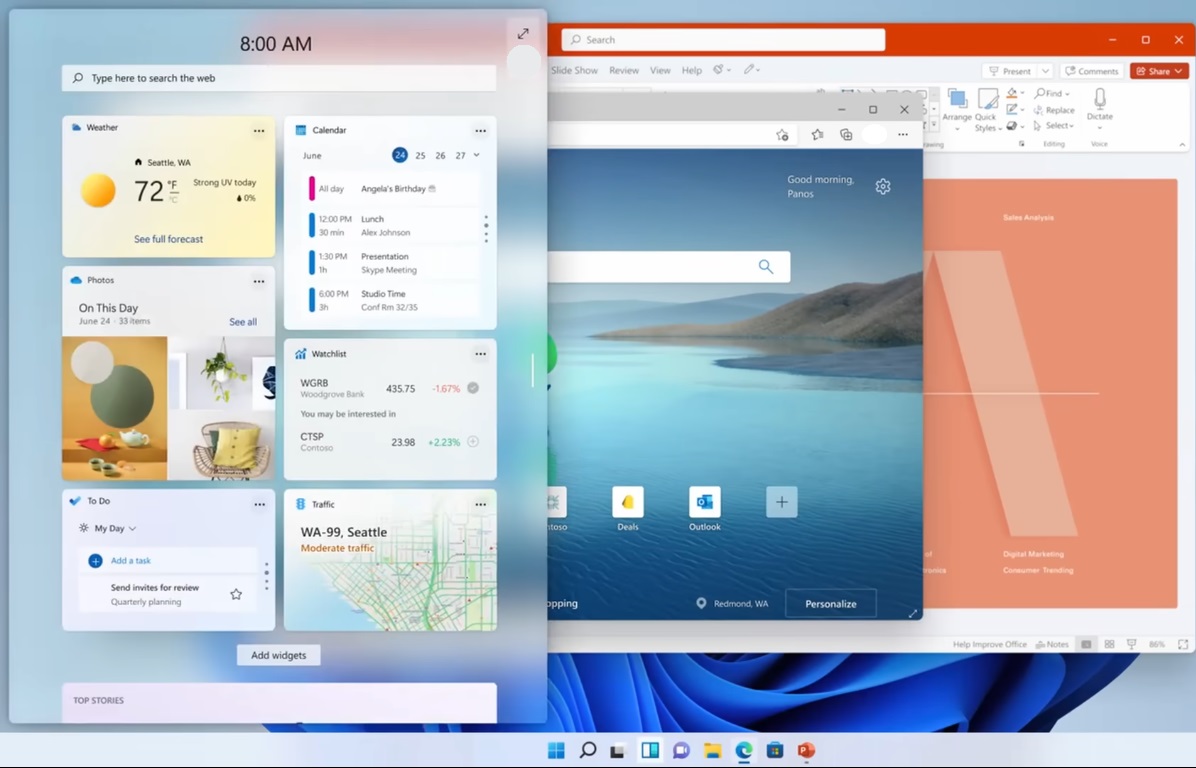Switch to the Review ribbon tab
This screenshot has width=1196, height=768.
coord(624,70)
